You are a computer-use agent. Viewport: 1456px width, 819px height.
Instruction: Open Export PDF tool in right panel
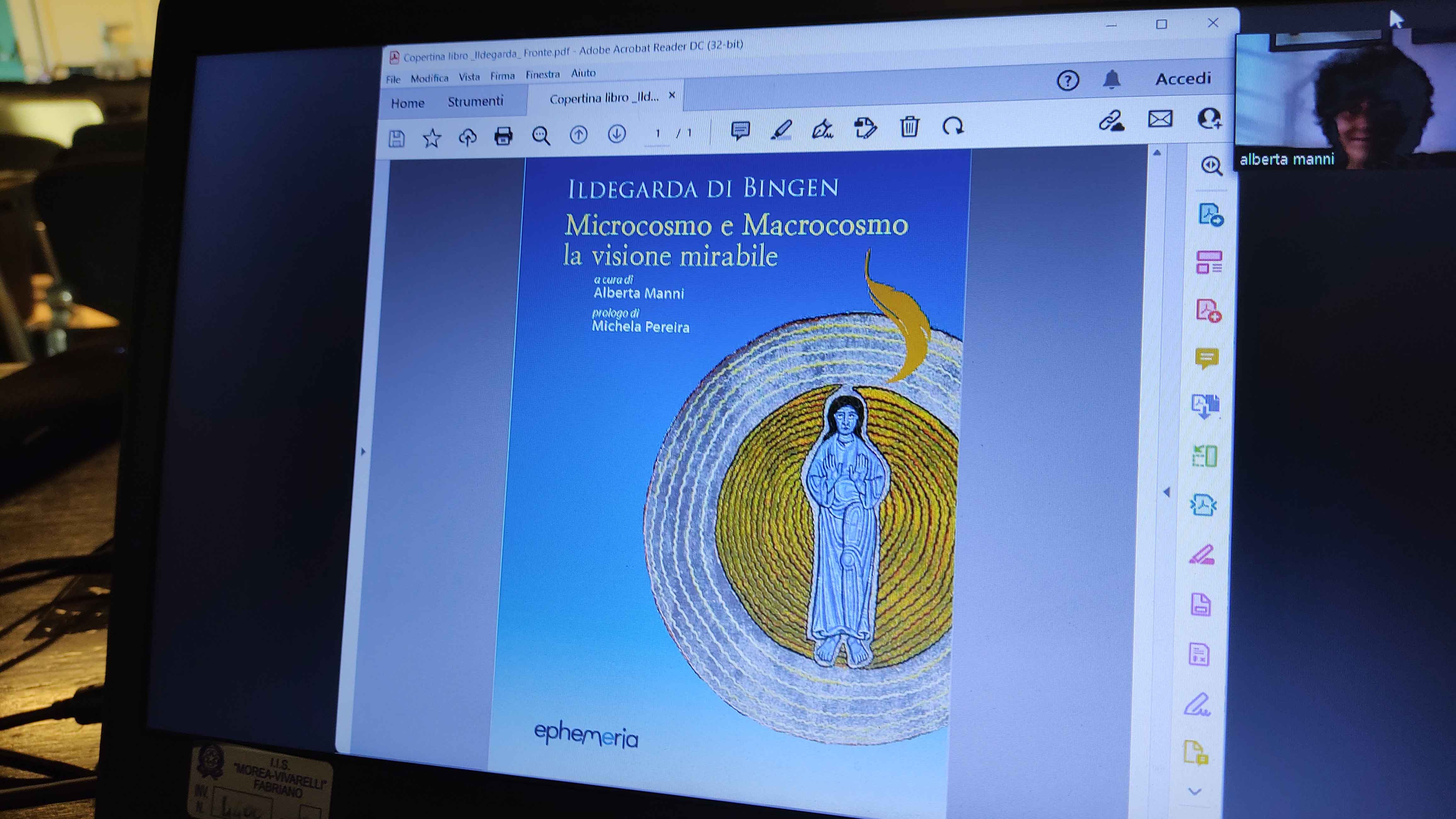pyautogui.click(x=1211, y=215)
